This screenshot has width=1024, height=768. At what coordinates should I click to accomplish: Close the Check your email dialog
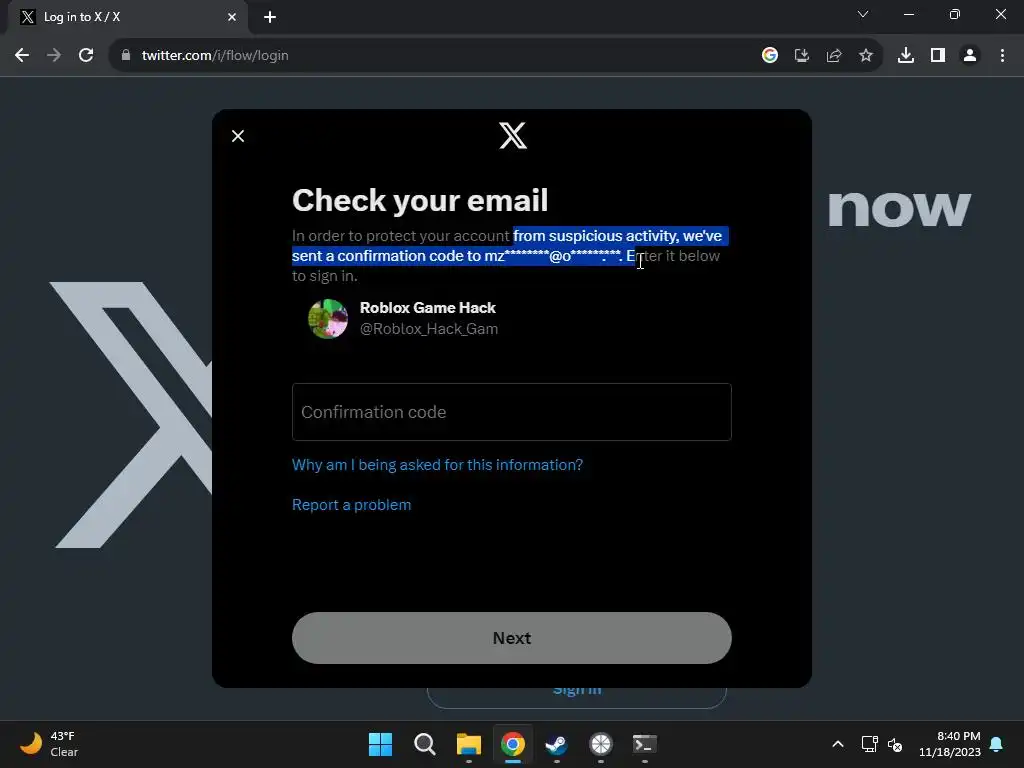coord(238,136)
